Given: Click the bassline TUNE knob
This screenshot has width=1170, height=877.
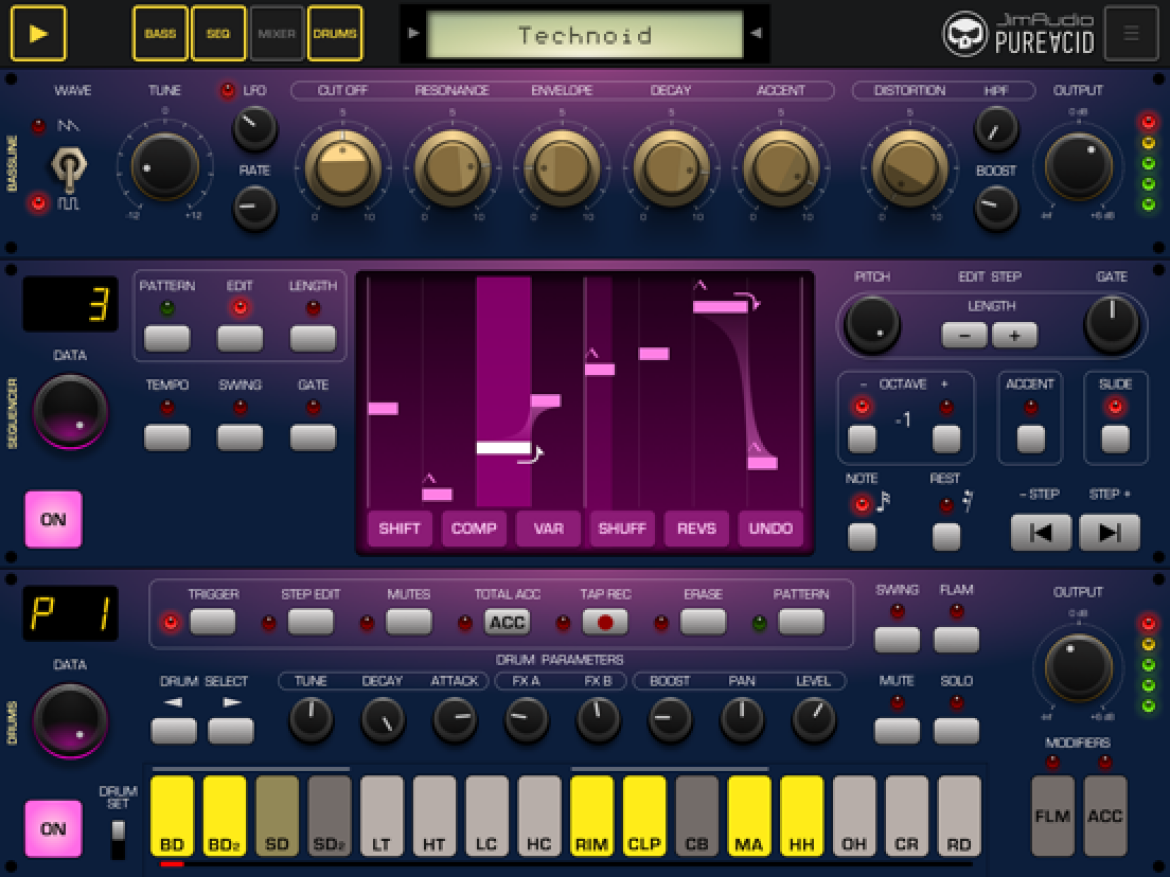Looking at the screenshot, I should (164, 166).
